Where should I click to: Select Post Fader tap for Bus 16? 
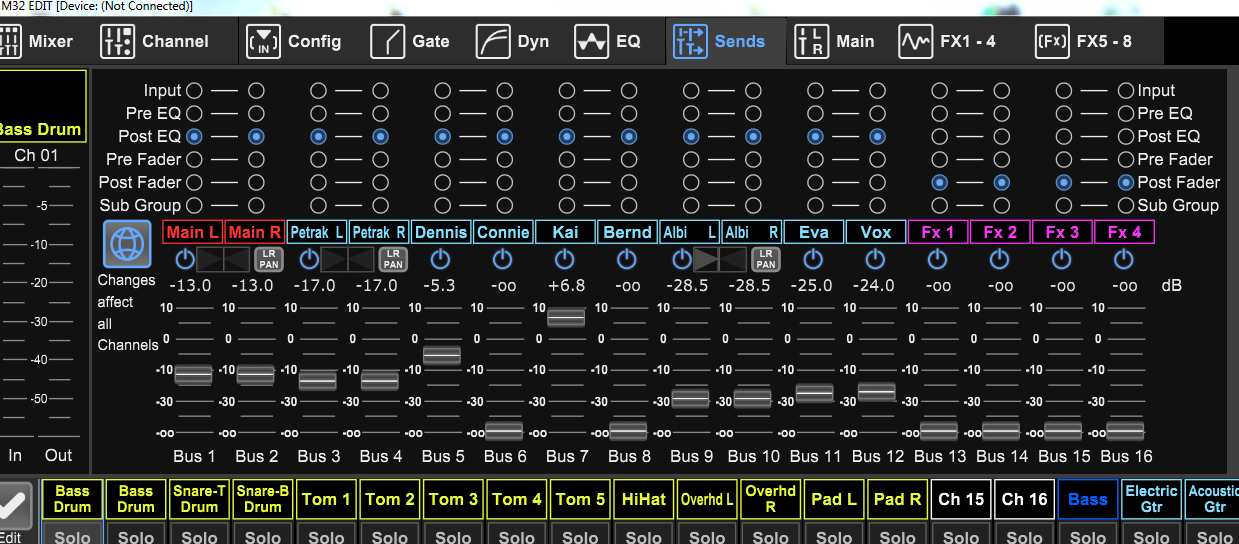tap(1126, 182)
